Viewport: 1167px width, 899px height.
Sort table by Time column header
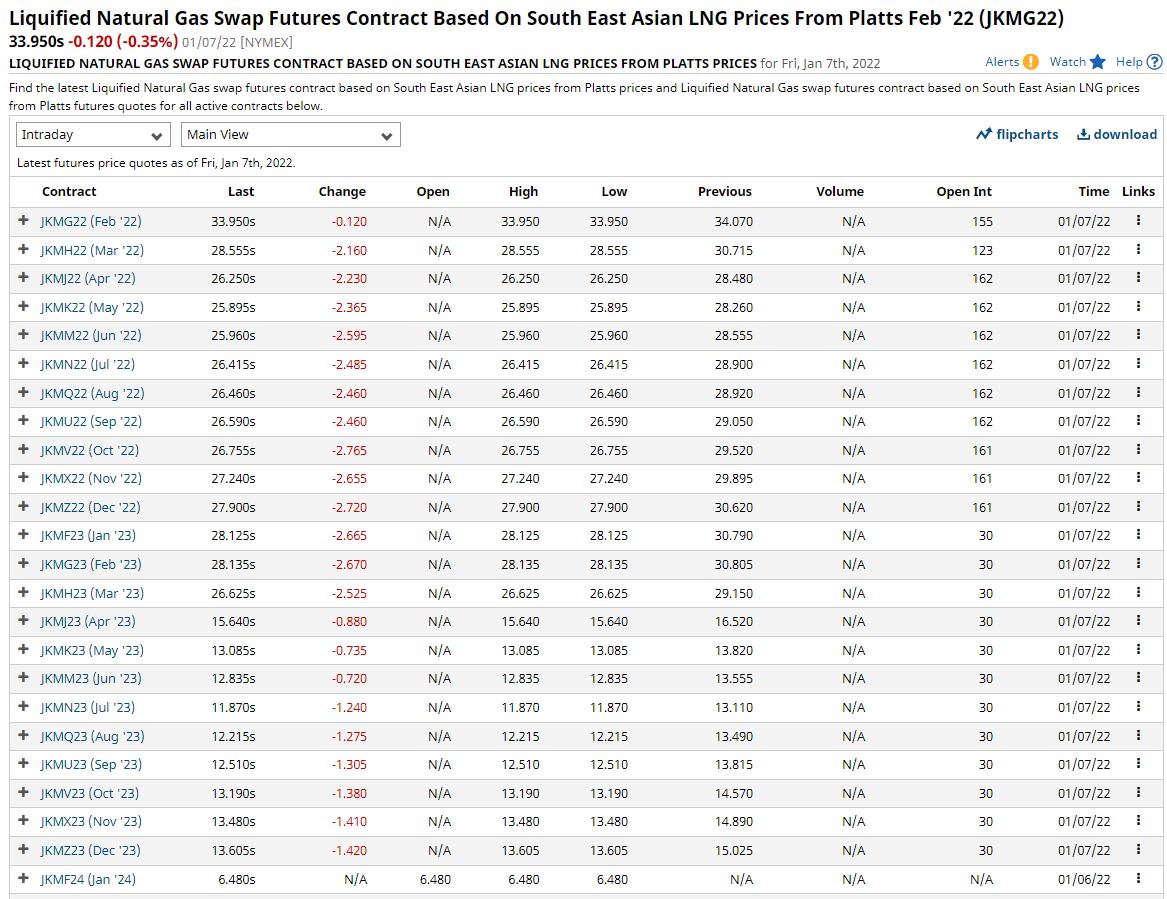1093,191
